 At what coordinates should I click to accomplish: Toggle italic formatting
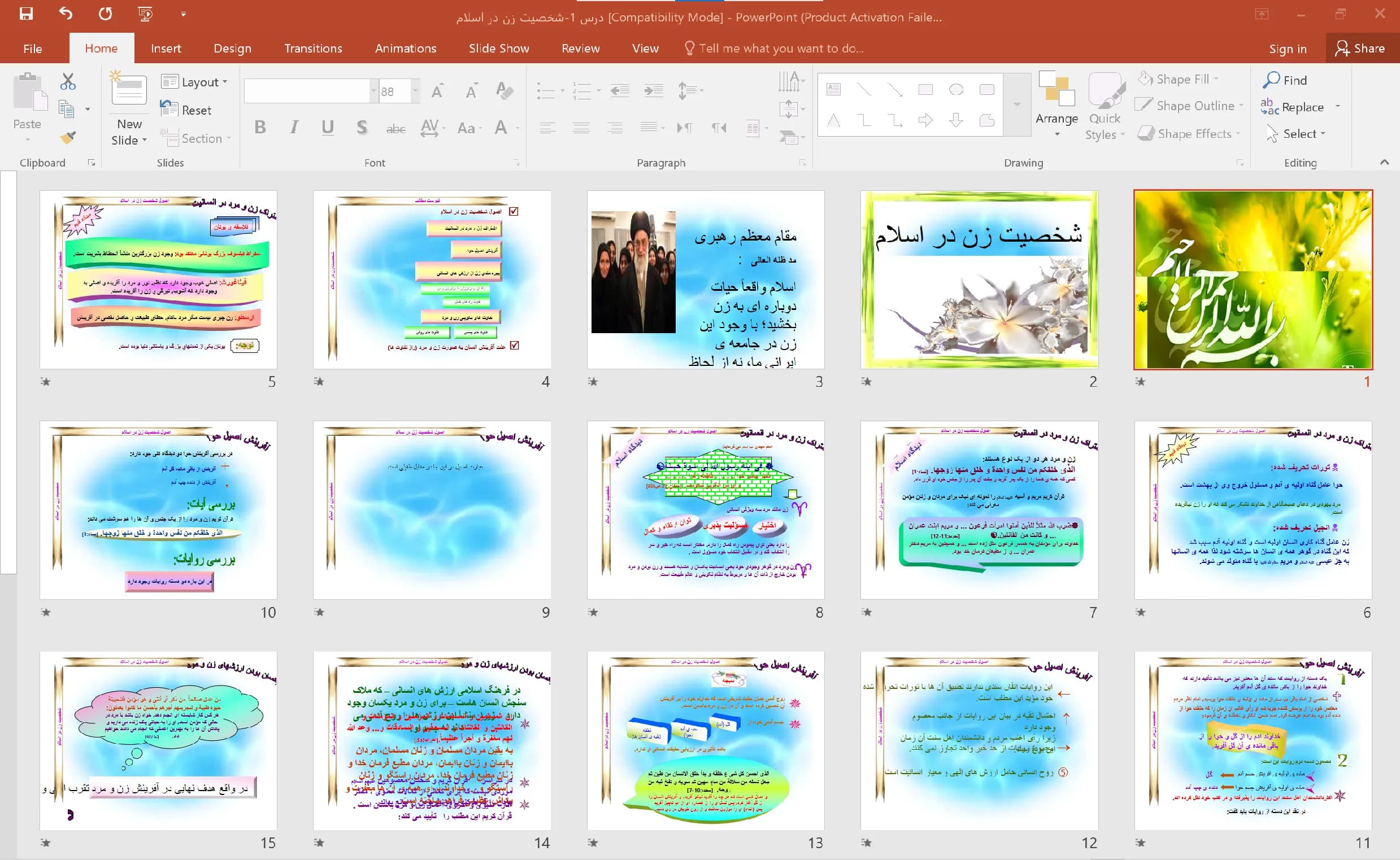point(294,128)
